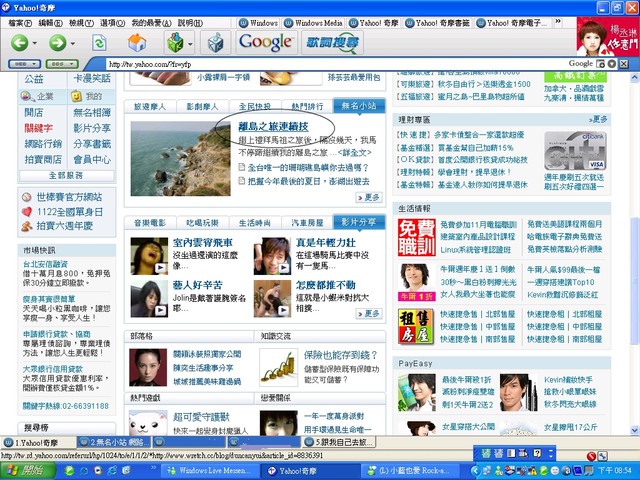Screen dimensions: 640x480
Task: Open the Google toolbar button
Action: click(266, 42)
